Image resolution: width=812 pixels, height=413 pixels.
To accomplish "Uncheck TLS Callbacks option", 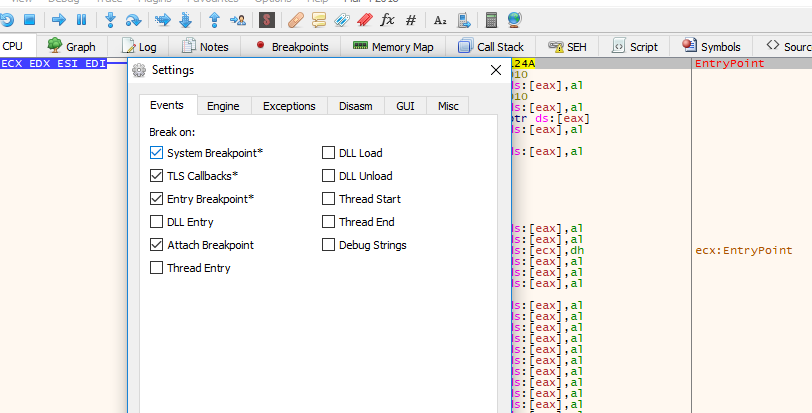I will click(x=156, y=175).
